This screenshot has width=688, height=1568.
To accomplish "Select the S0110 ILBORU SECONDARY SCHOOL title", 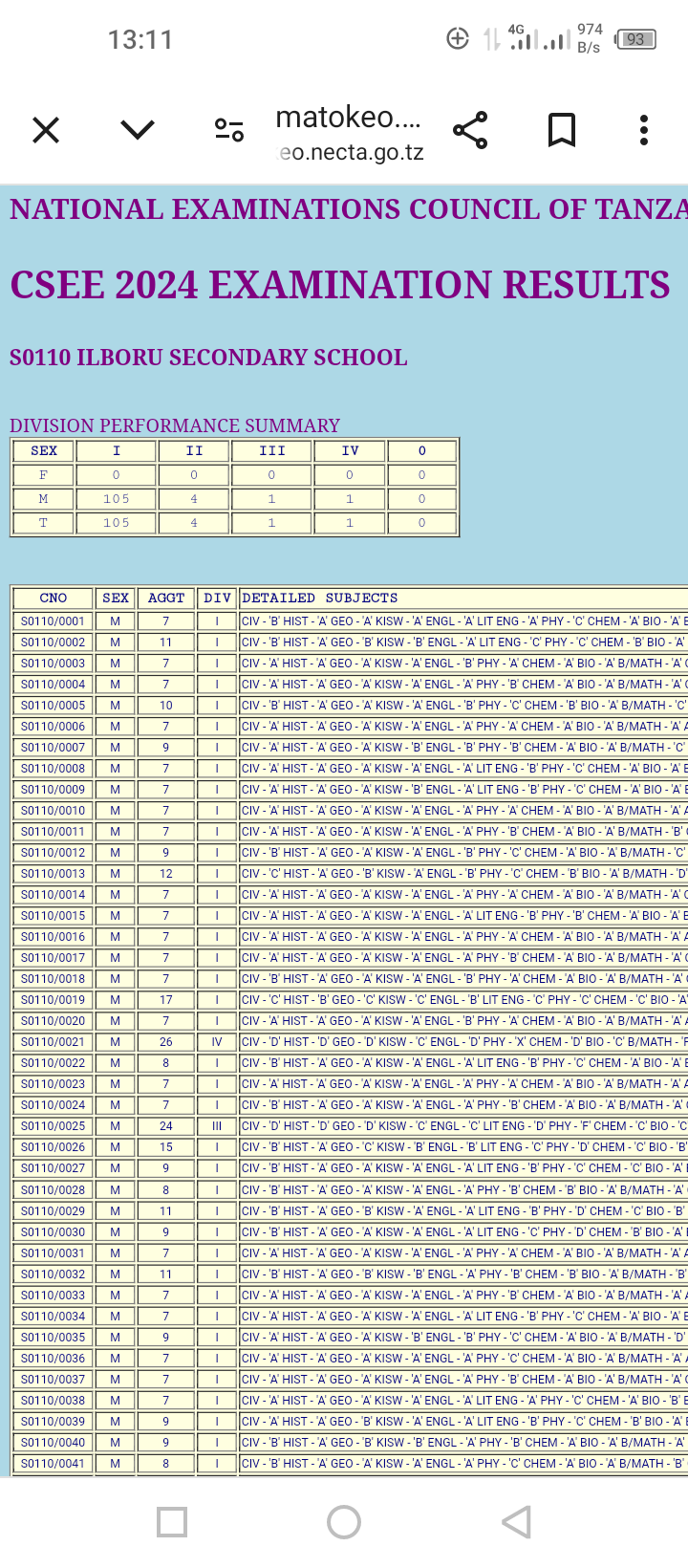I will point(208,358).
